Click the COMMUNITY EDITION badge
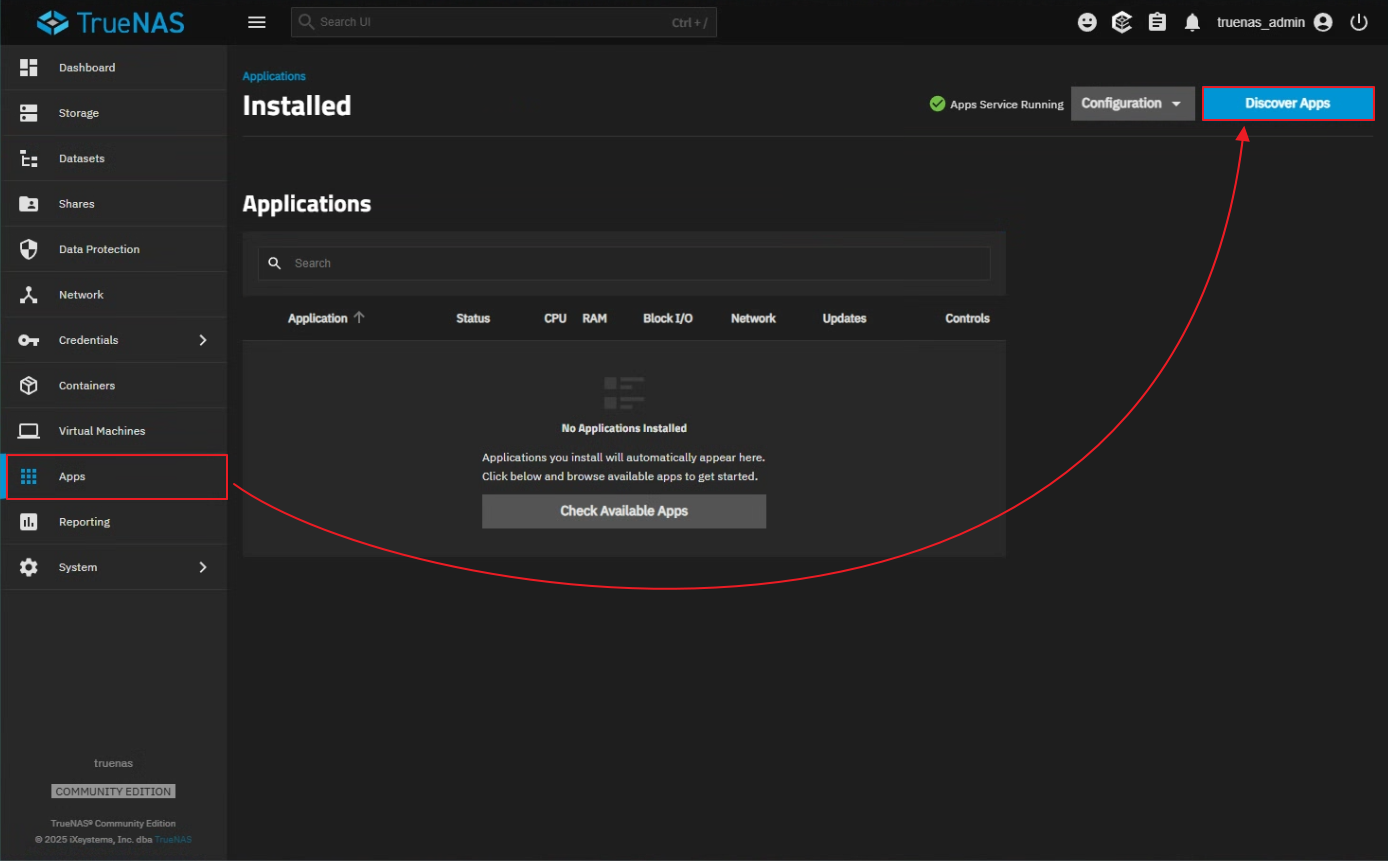The height and width of the screenshot is (861, 1388). (114, 791)
